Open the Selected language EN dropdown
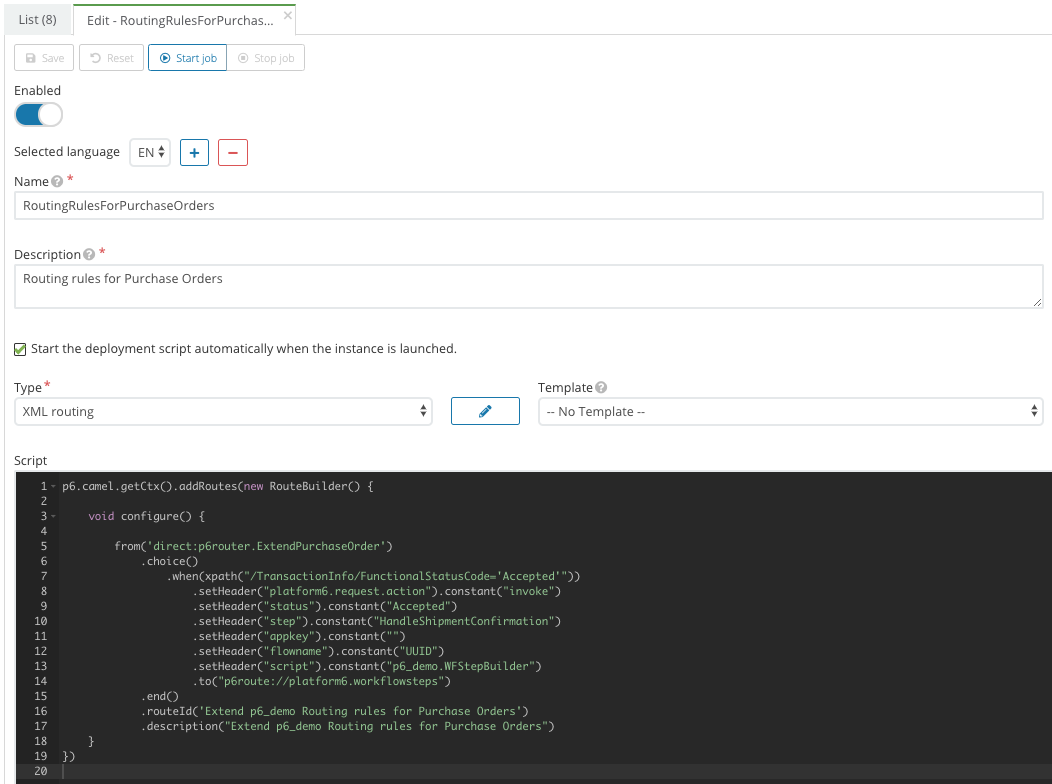 coord(149,152)
